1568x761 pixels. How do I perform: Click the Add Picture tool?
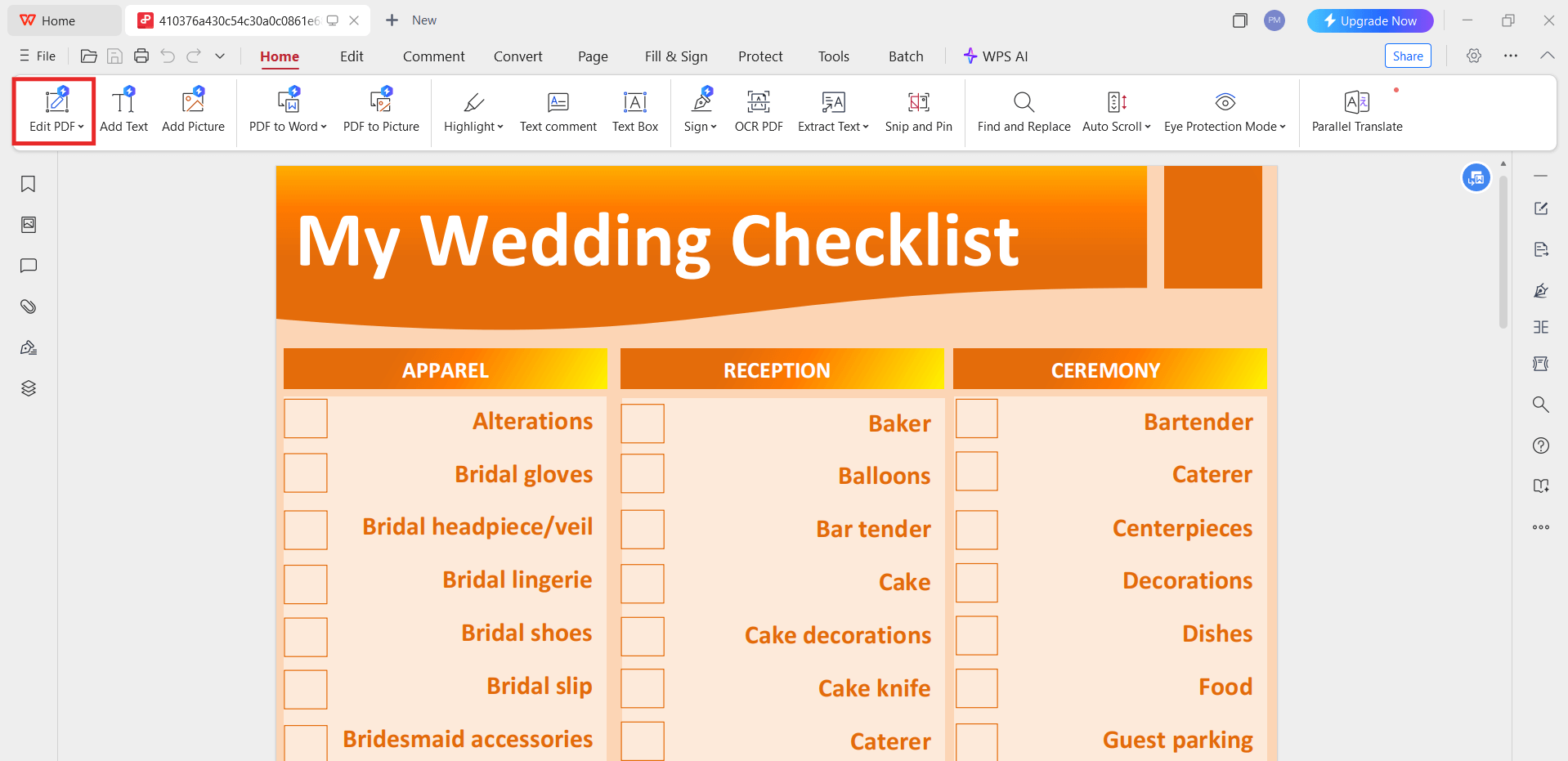(x=193, y=110)
